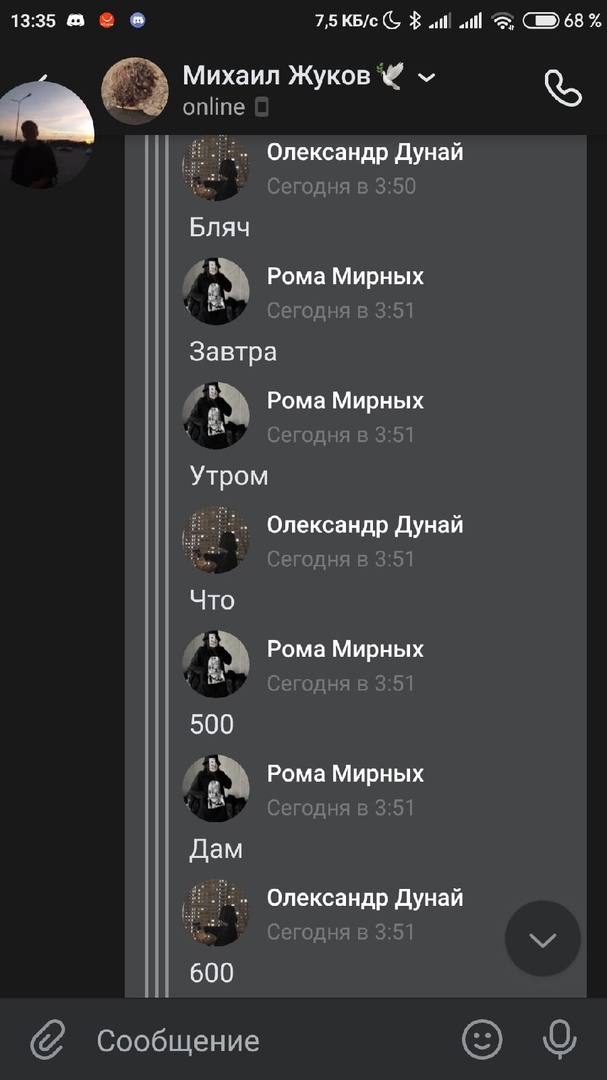Tap Рома Мирных avatar beside Утром message

point(215,415)
